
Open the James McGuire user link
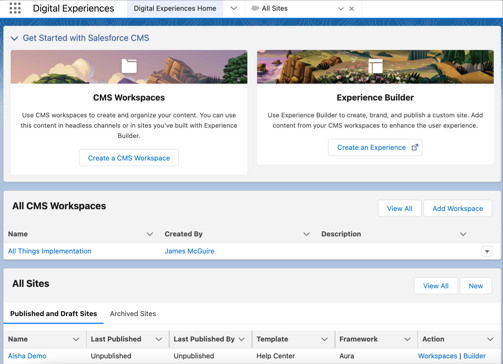(189, 251)
